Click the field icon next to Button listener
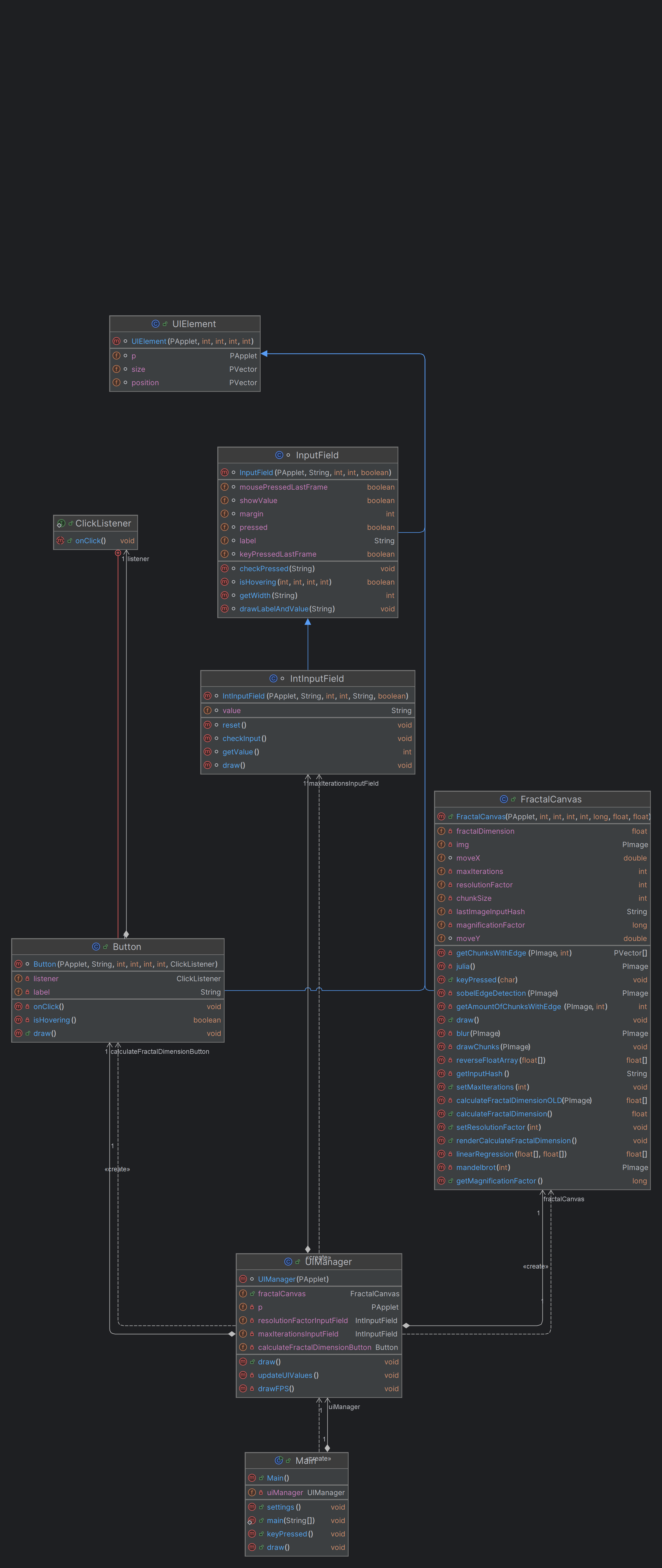The width and height of the screenshot is (662, 1568). point(18,978)
